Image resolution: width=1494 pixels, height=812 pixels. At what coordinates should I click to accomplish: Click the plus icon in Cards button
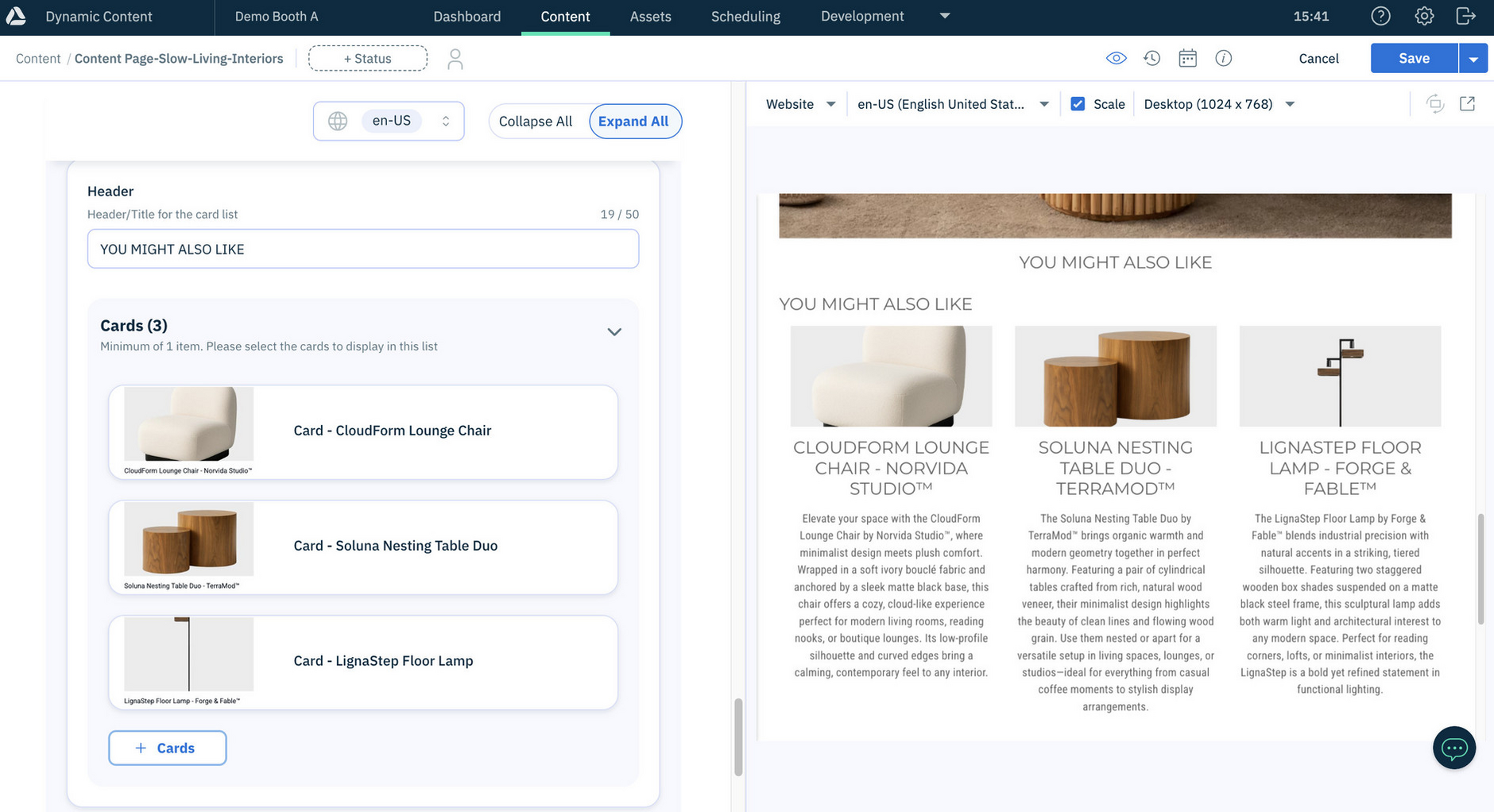coord(141,748)
